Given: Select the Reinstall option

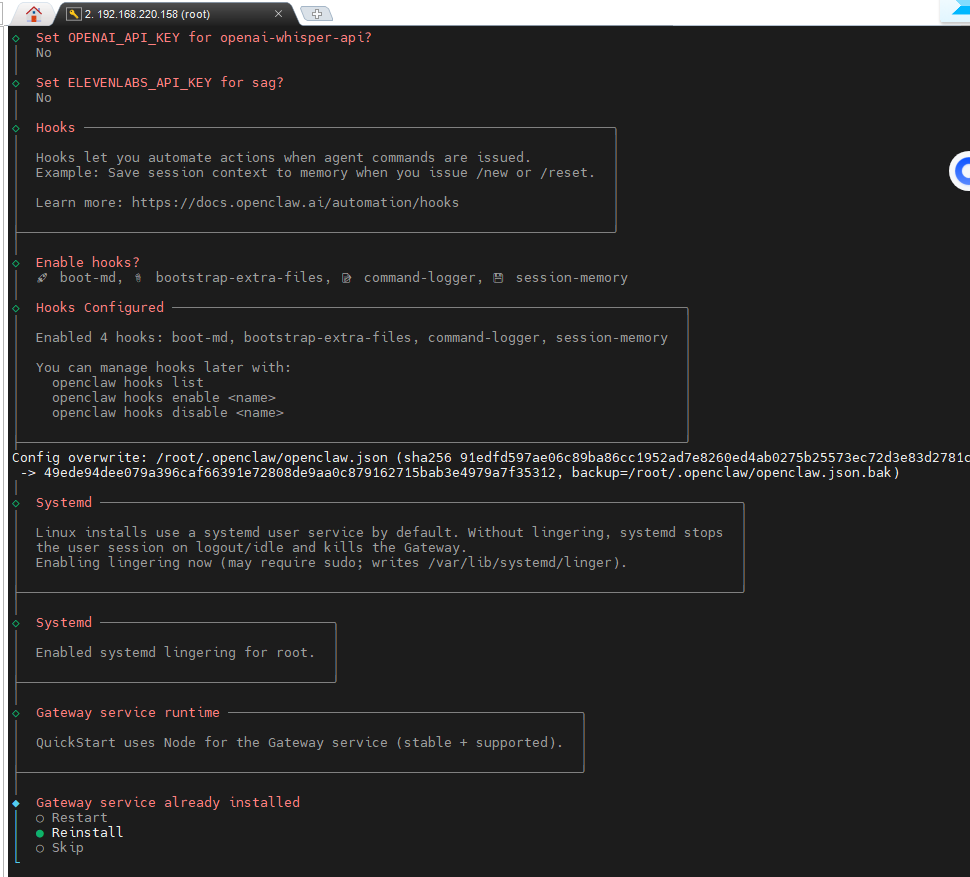Looking at the screenshot, I should (80, 832).
